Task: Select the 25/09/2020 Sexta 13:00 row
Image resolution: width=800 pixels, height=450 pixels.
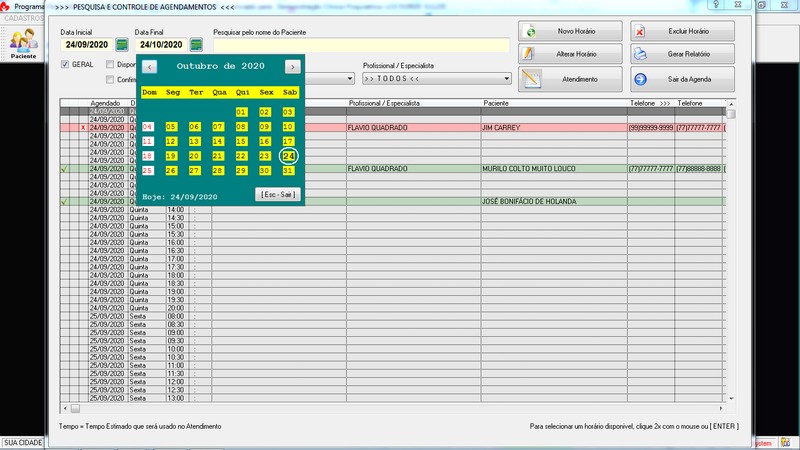Action: click(x=393, y=398)
